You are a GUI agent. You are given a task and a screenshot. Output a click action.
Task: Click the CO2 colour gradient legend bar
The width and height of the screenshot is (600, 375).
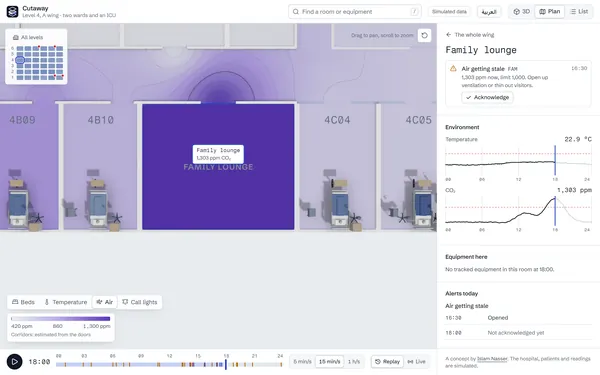(60, 318)
